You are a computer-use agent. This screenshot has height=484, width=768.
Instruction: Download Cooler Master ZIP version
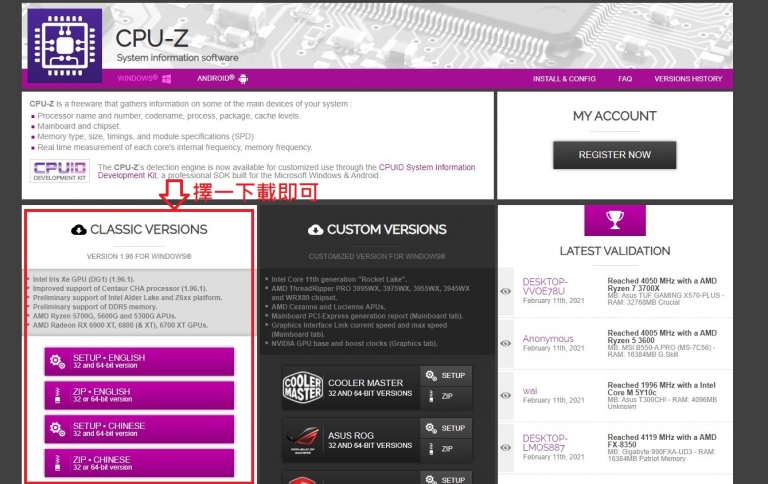click(446, 396)
